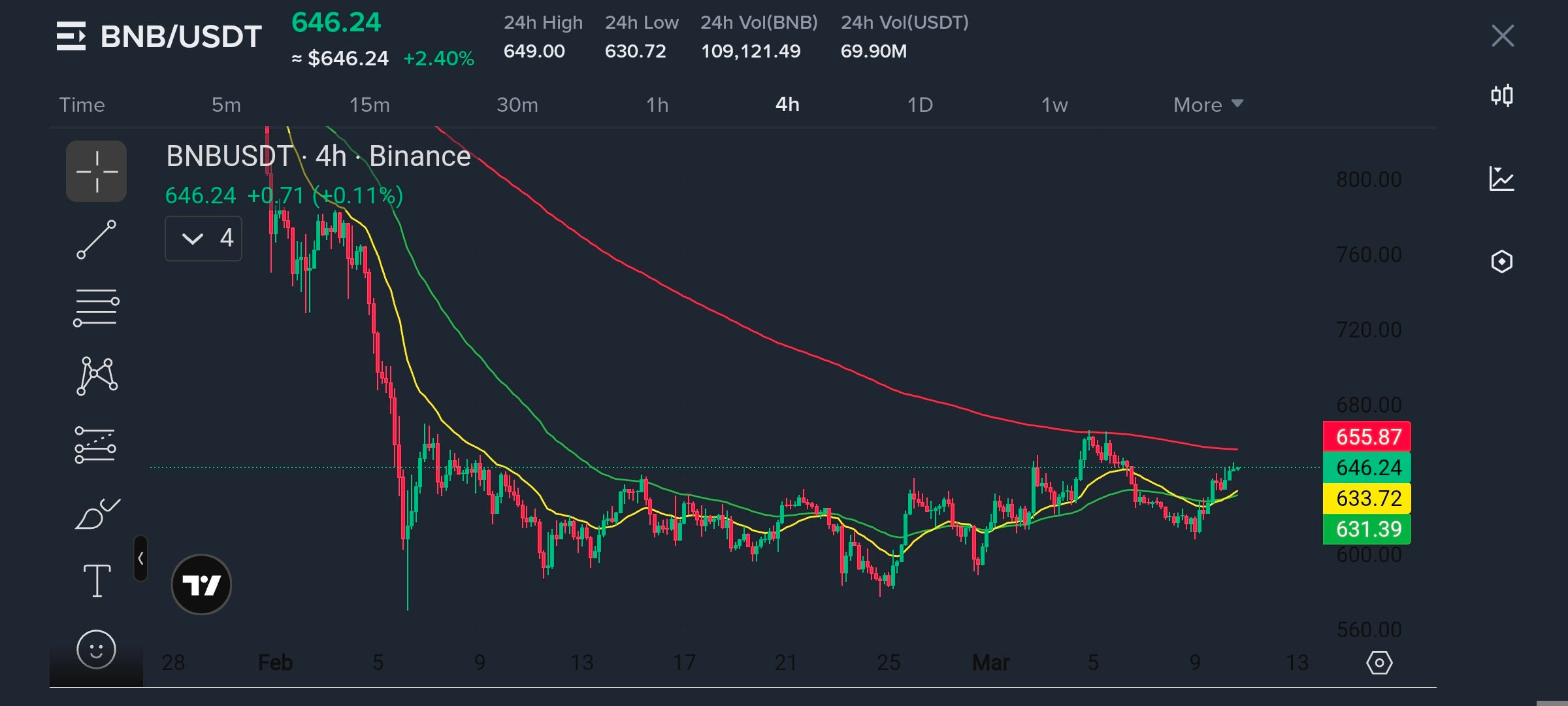Switch to the 15m timeframe tab

(x=369, y=105)
